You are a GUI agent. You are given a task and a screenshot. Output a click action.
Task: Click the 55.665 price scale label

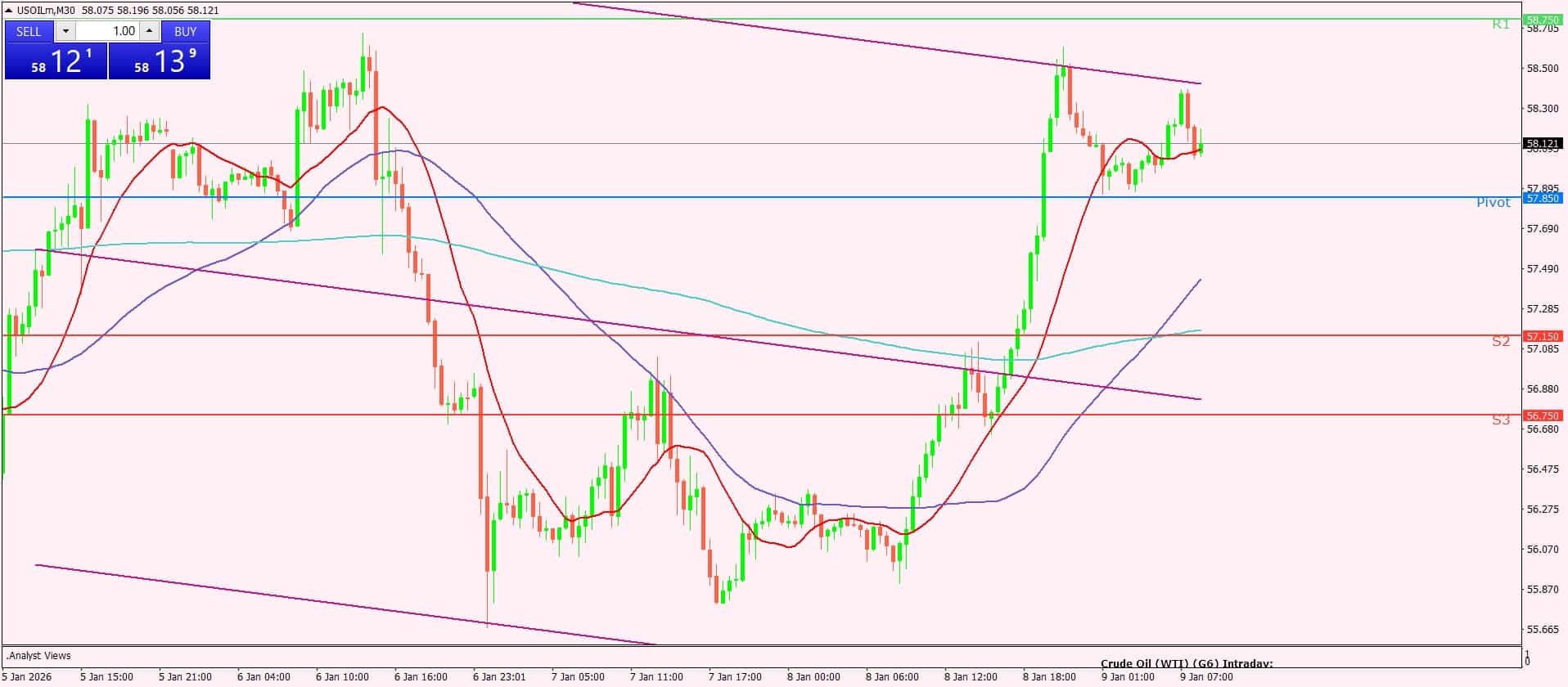(1543, 630)
